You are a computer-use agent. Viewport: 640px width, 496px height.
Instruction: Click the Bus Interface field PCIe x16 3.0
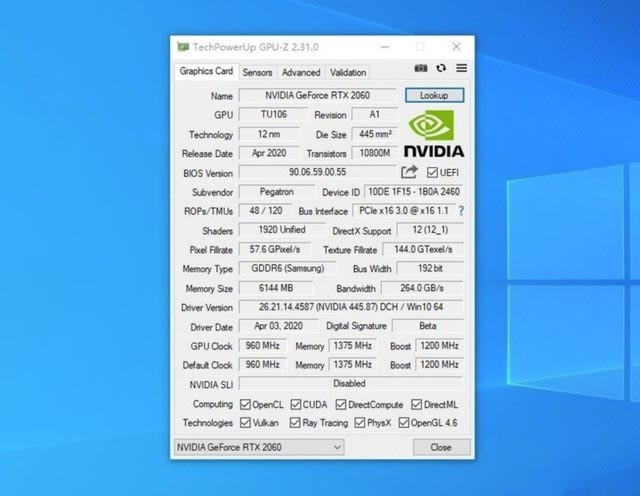pyautogui.click(x=404, y=211)
